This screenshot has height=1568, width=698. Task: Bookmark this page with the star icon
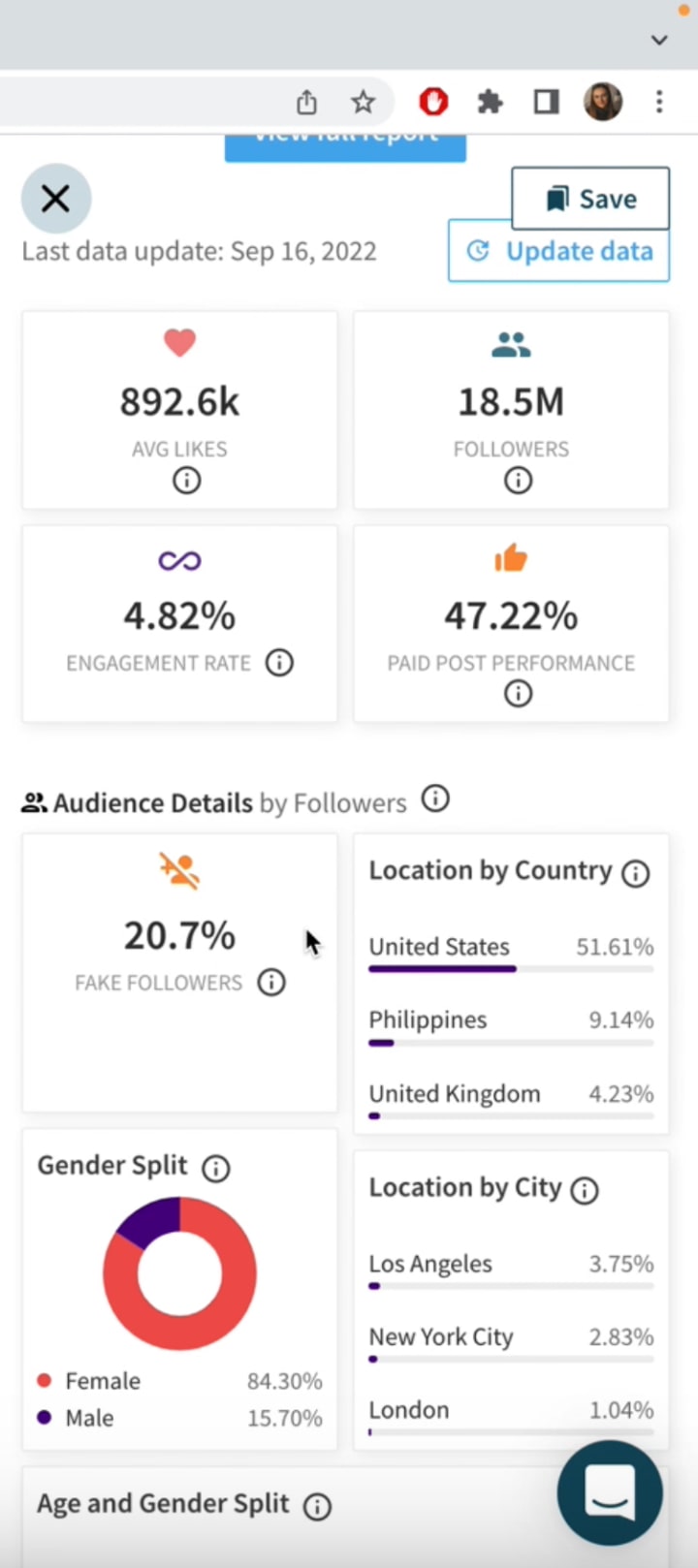tap(363, 102)
